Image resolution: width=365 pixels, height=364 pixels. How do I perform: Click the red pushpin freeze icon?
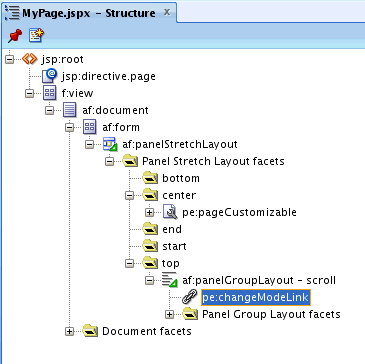[14, 35]
